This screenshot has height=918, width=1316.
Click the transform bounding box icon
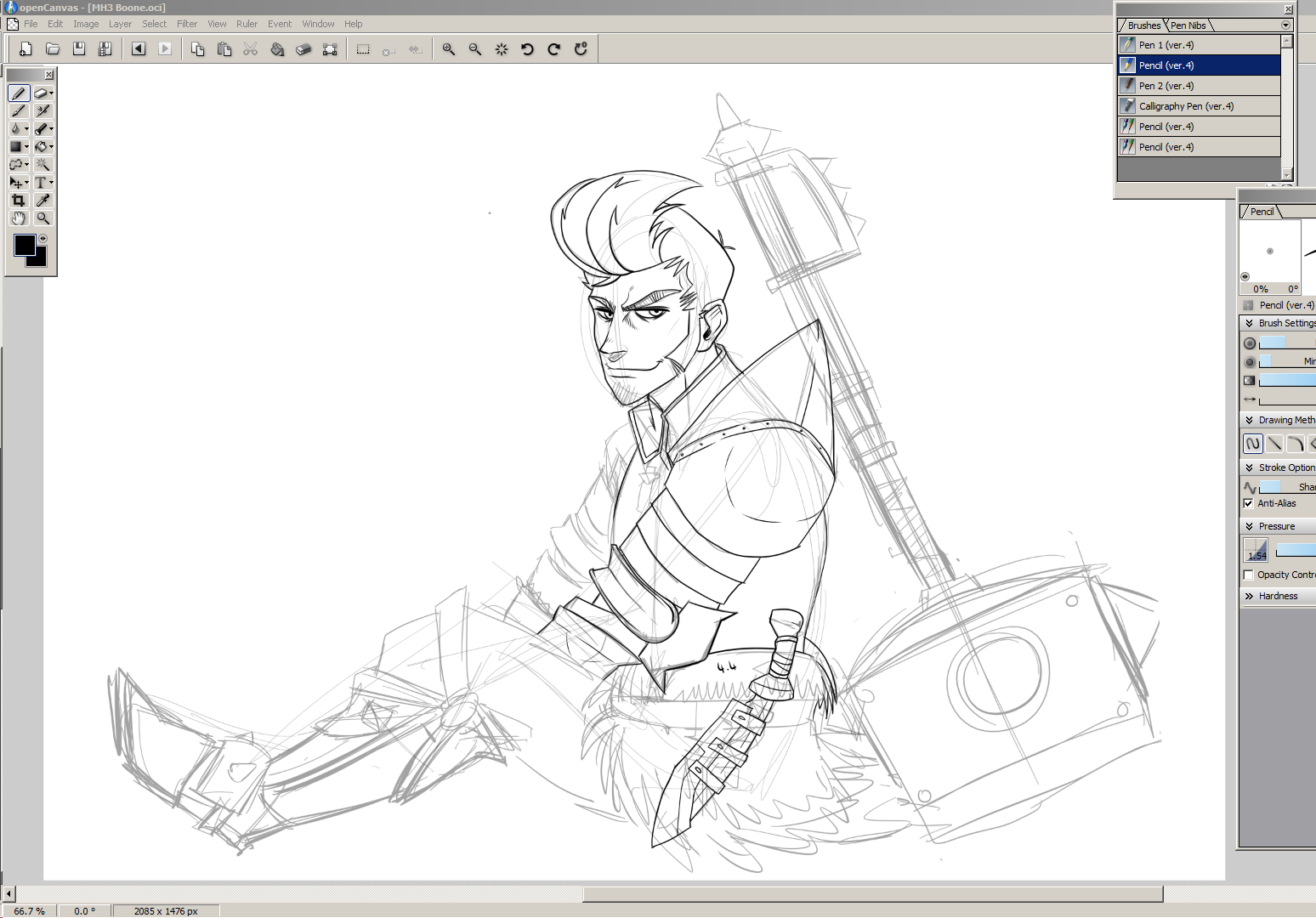330,49
